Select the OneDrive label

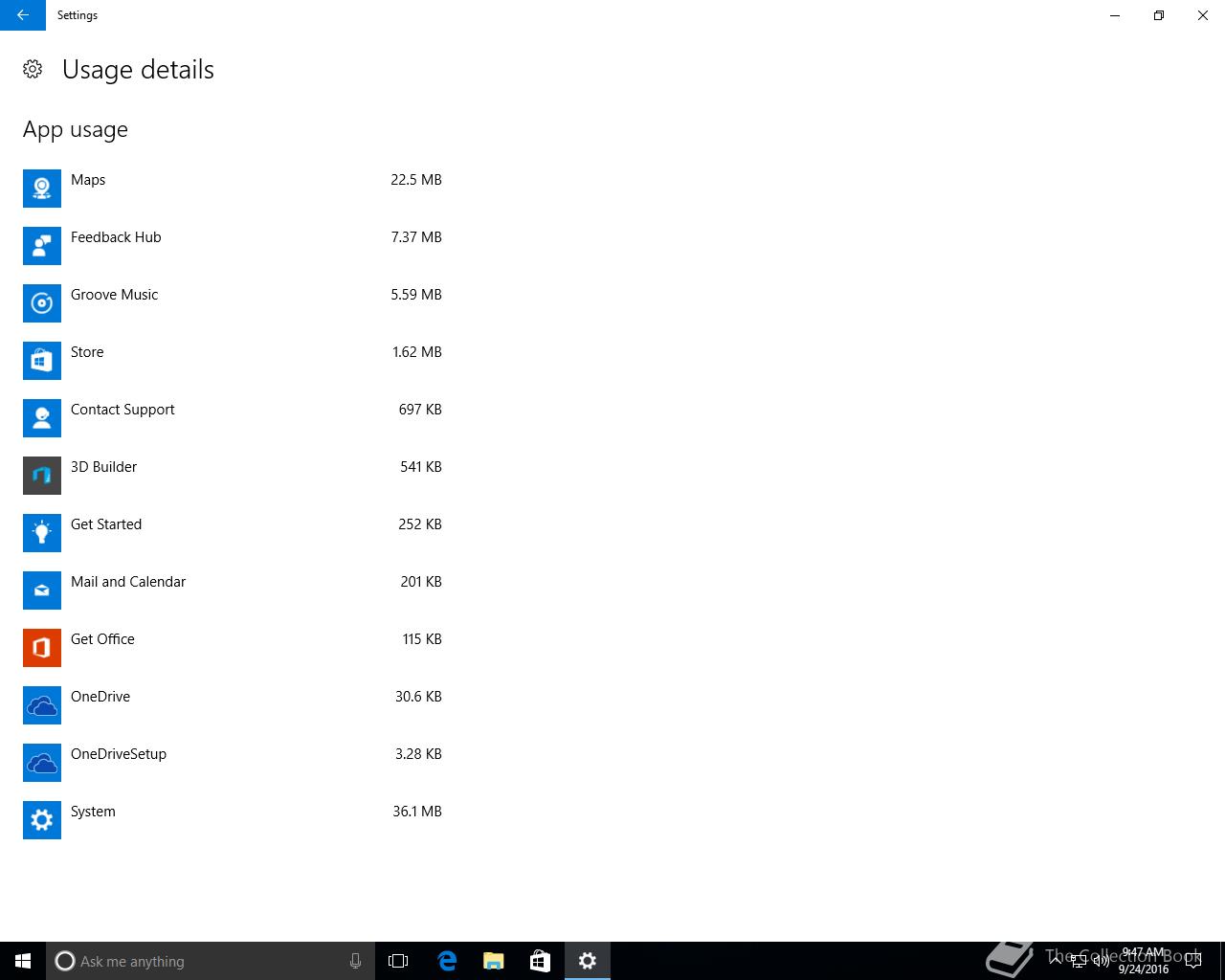pyautogui.click(x=100, y=697)
